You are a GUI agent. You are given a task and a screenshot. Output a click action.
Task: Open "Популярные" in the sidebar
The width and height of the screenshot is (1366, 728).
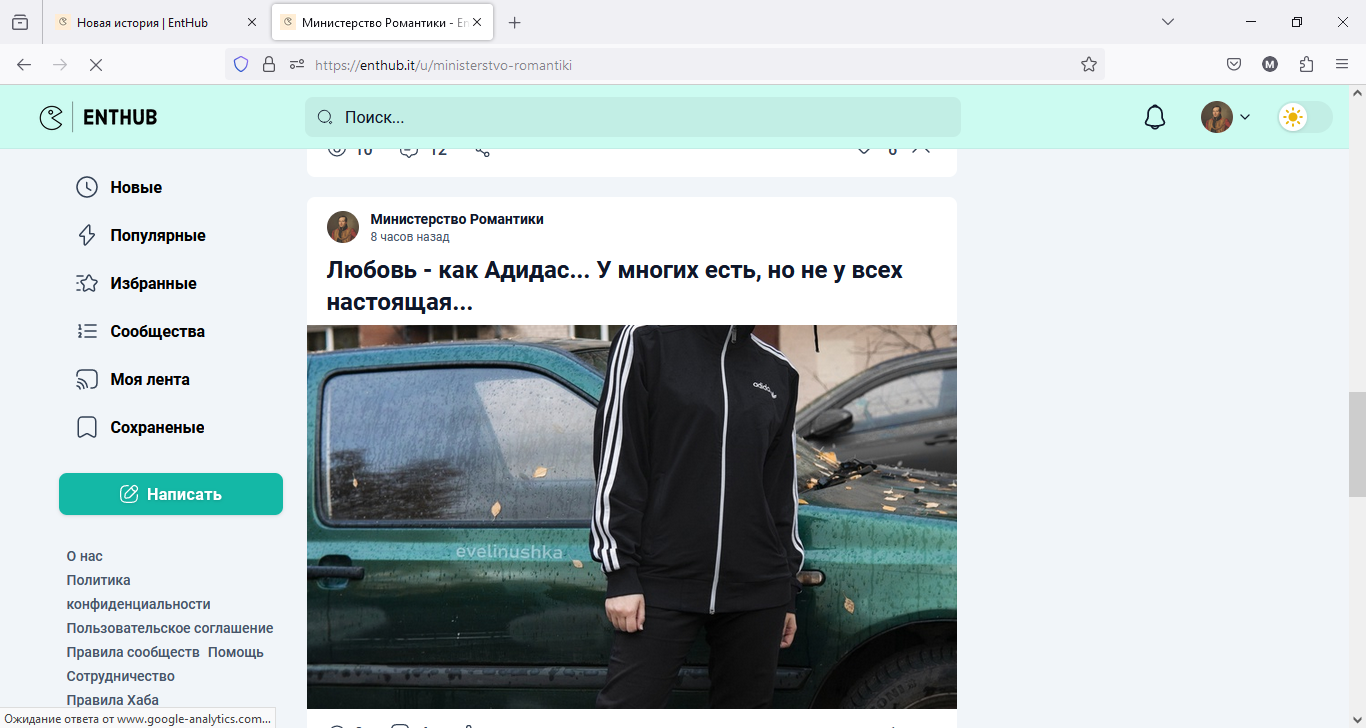[158, 235]
